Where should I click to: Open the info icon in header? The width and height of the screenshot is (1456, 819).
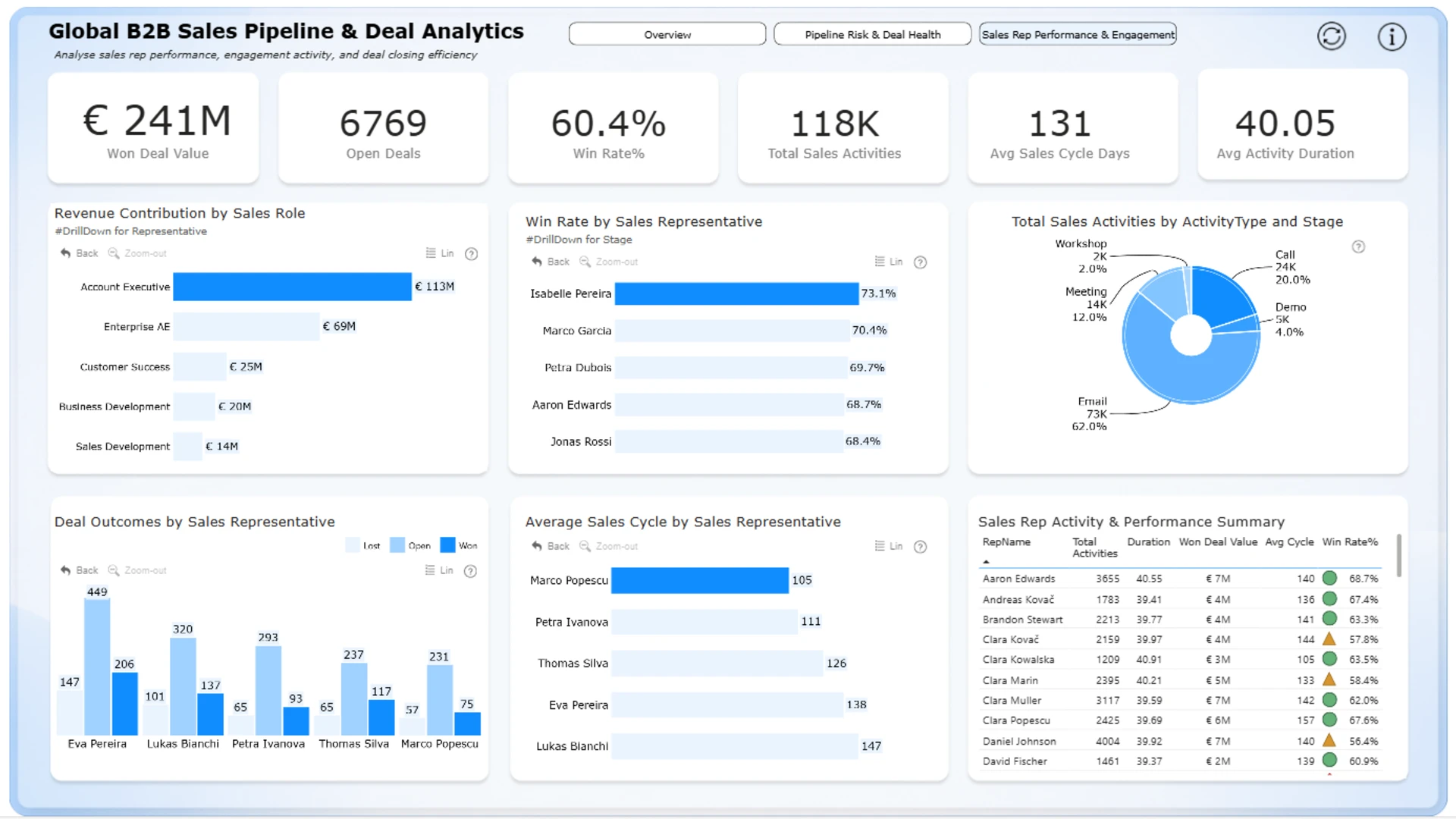1392,36
